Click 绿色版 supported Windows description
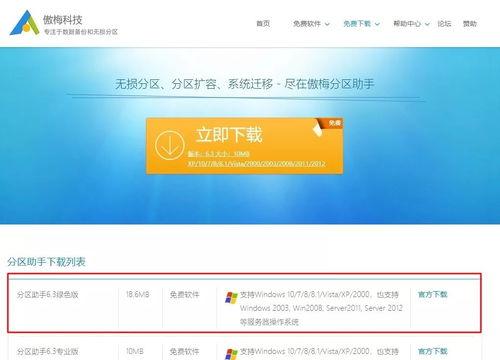500x360 pixels. (321, 308)
